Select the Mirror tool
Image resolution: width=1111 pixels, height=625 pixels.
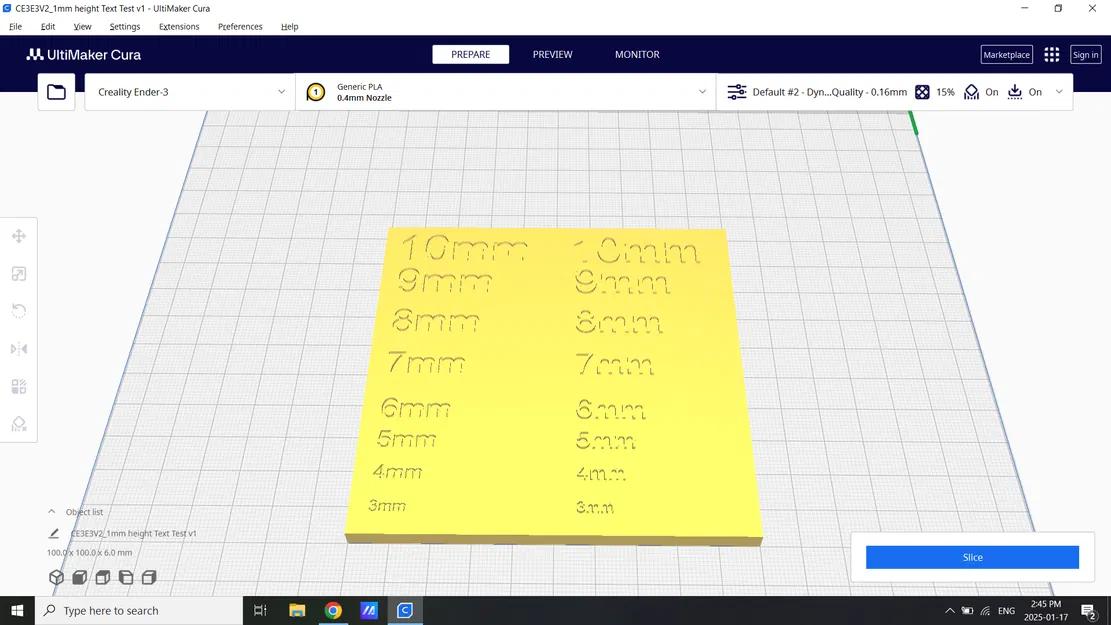(x=18, y=348)
